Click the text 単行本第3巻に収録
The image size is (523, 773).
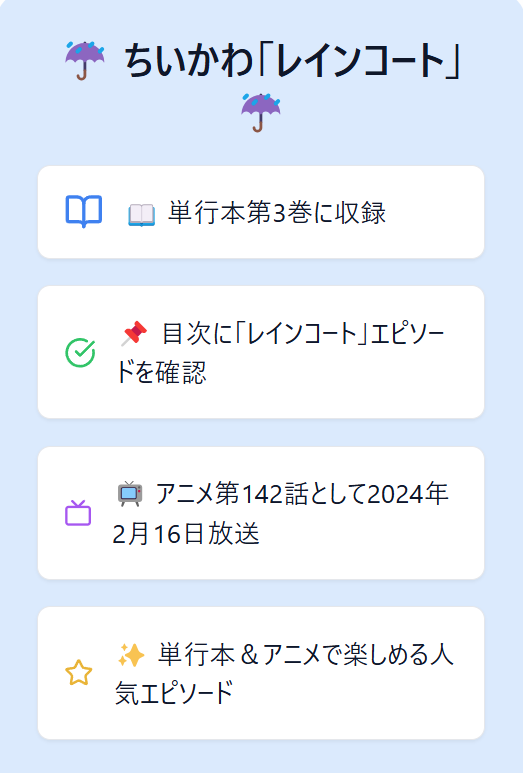tap(277, 213)
